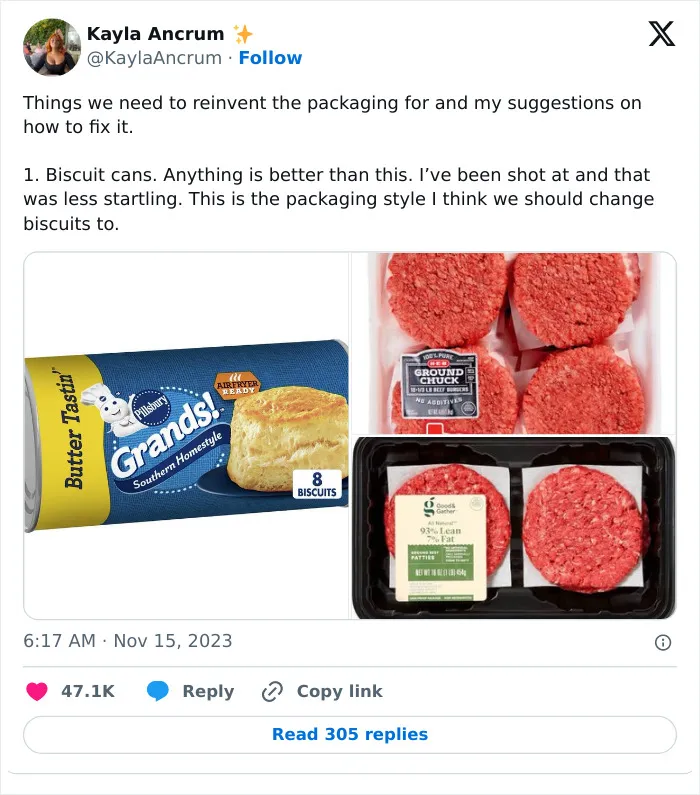The width and height of the screenshot is (700, 795).
Task: Click the Reply text button
Action: [x=208, y=691]
